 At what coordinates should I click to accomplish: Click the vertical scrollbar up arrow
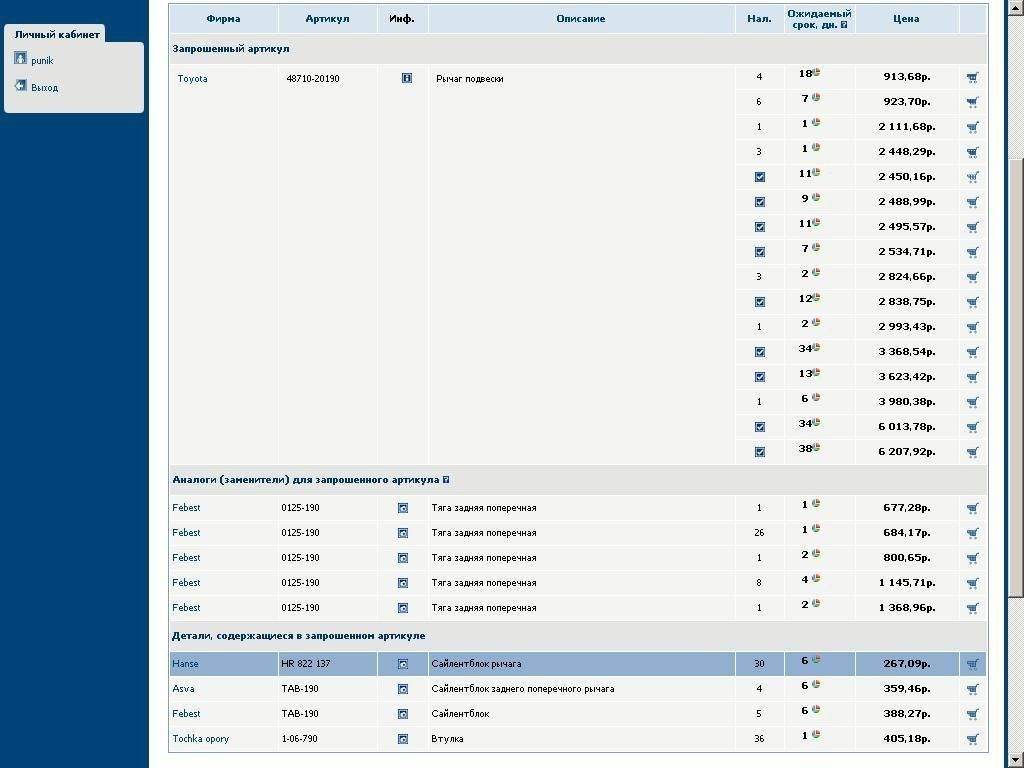click(1016, 6)
